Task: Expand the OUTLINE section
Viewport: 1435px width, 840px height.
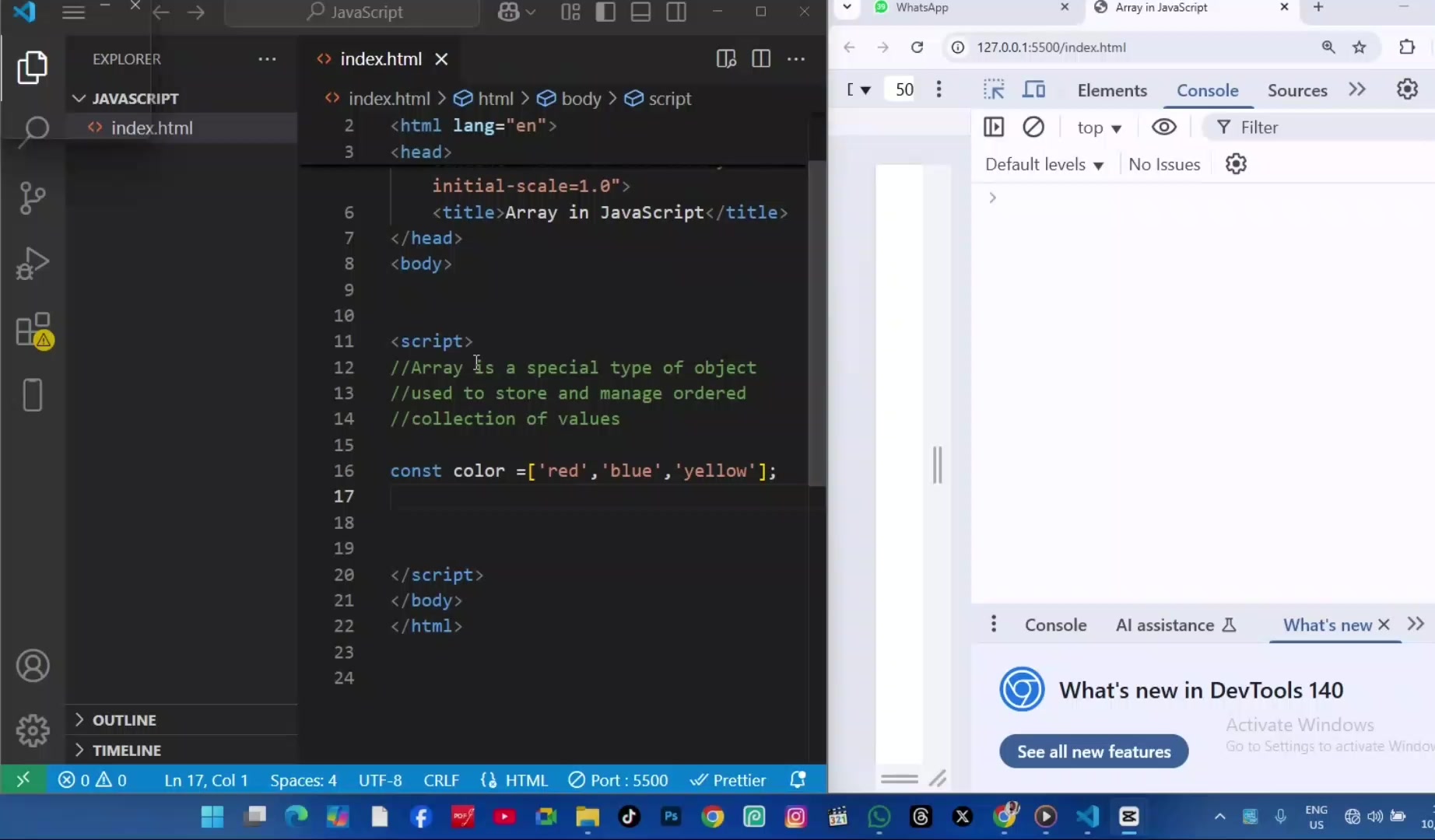Action: [125, 720]
